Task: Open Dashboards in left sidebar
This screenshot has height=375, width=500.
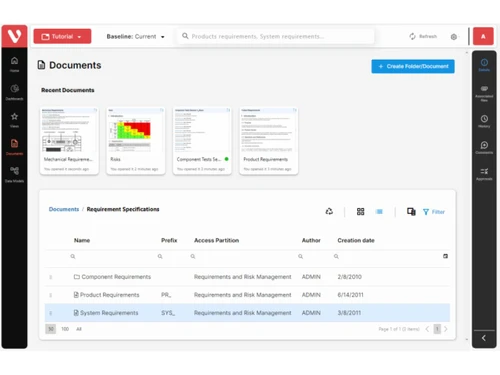Action: pos(14,92)
